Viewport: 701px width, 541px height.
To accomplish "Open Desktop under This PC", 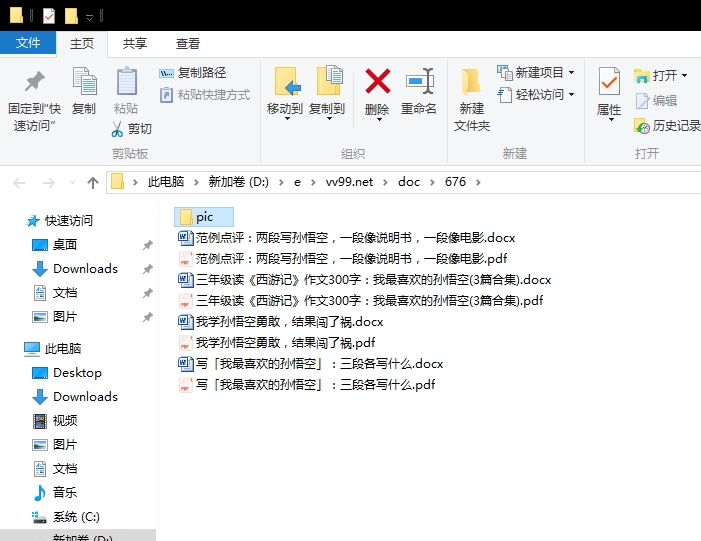I will 67,373.
